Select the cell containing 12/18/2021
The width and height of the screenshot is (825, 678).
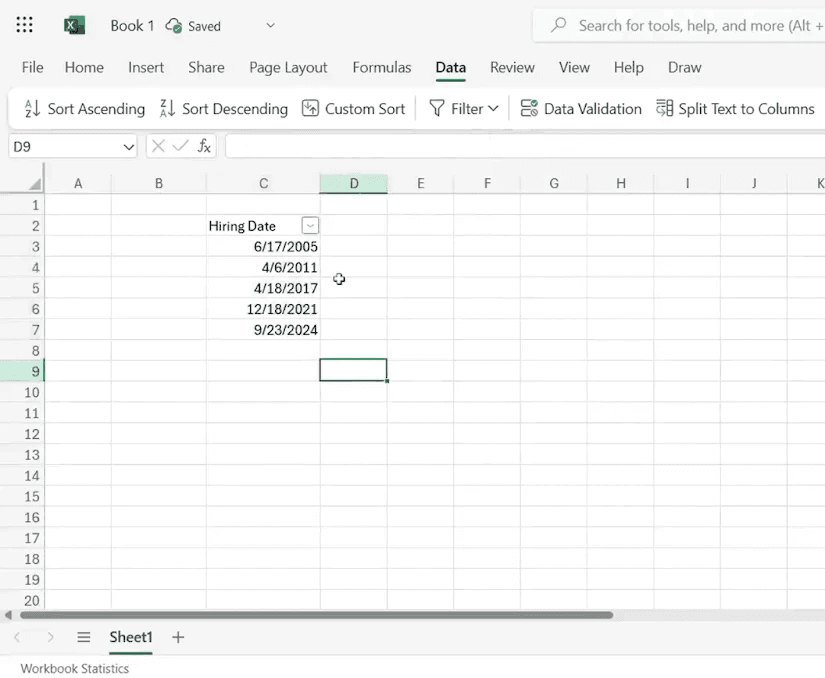[x=263, y=309]
